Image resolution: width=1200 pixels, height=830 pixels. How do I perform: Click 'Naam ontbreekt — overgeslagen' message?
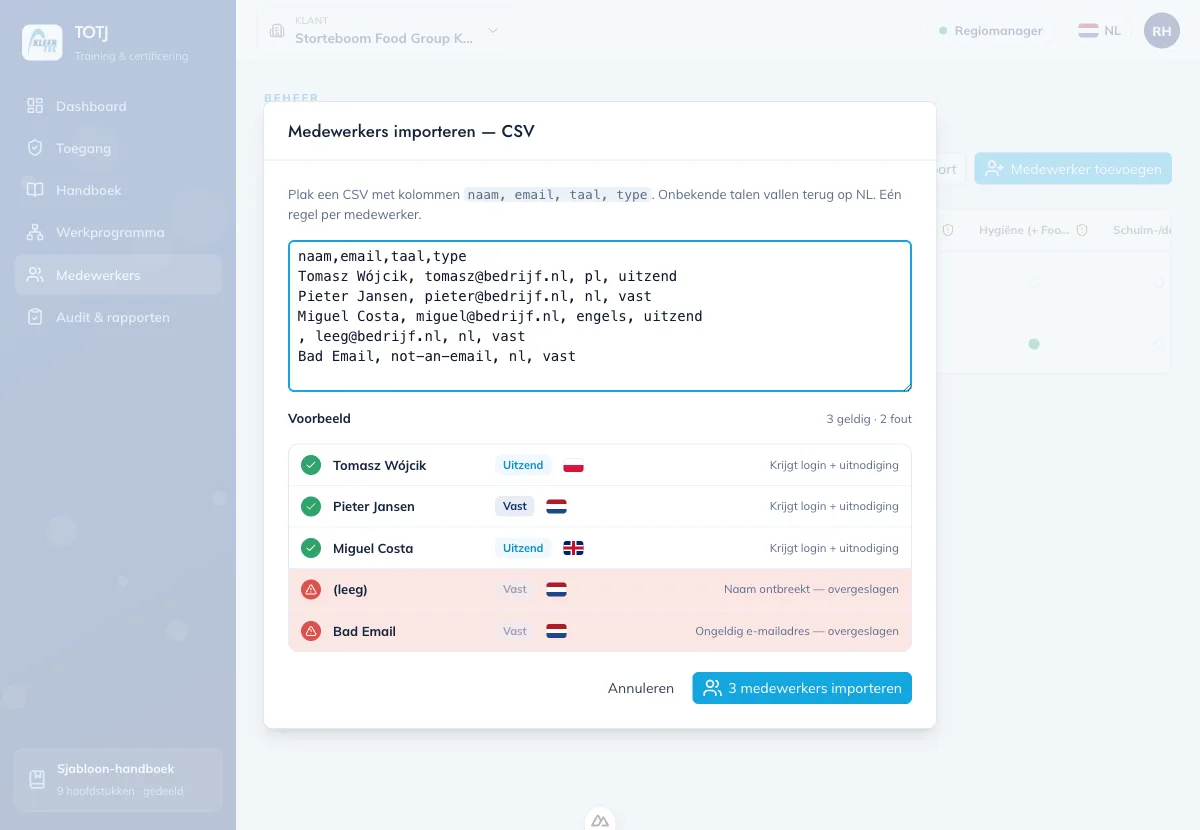click(811, 589)
